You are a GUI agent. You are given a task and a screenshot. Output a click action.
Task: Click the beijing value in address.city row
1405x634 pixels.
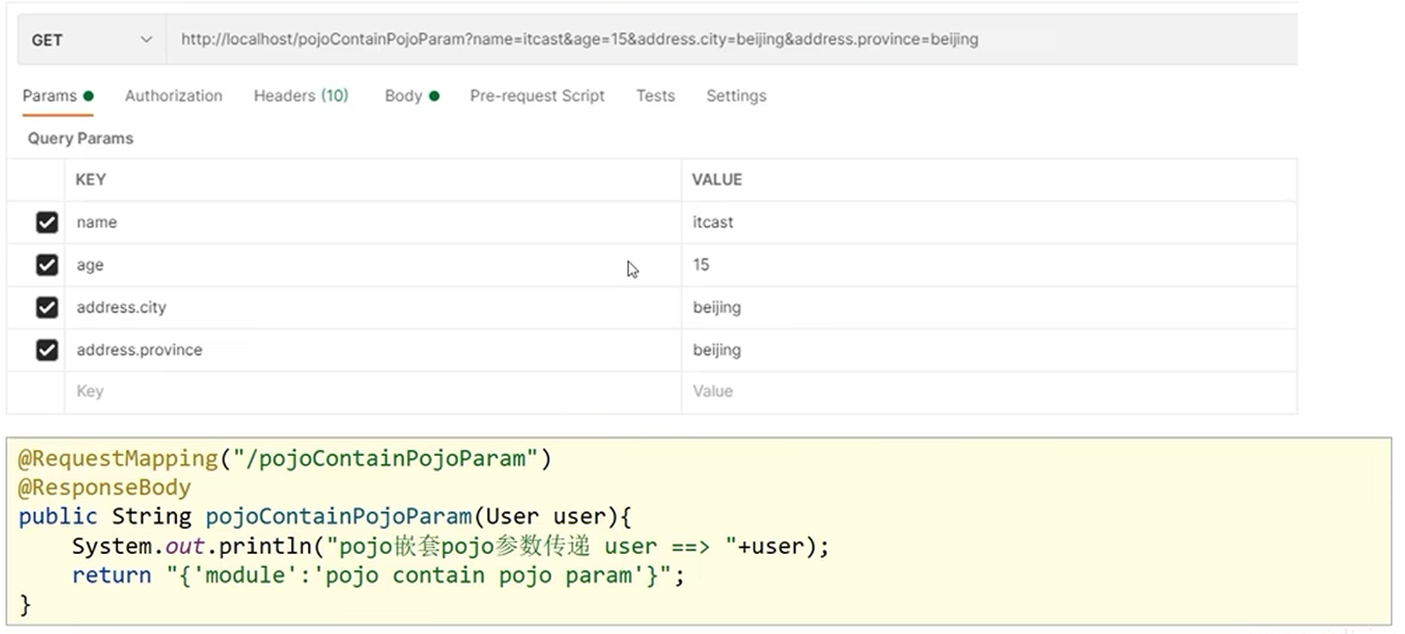click(989, 307)
